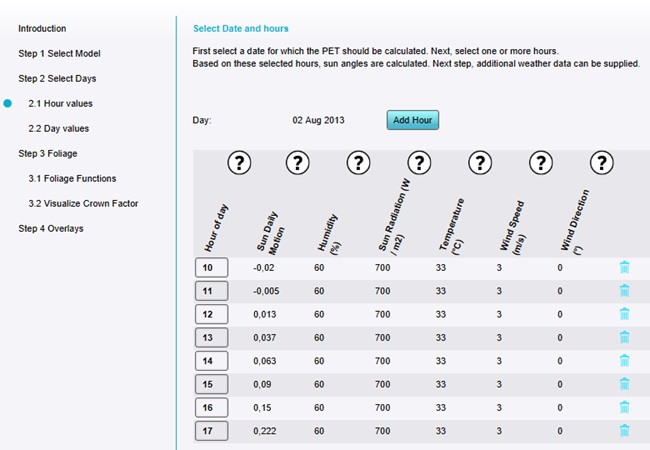Remove hour 13 row with trash icon

[x=624, y=337]
